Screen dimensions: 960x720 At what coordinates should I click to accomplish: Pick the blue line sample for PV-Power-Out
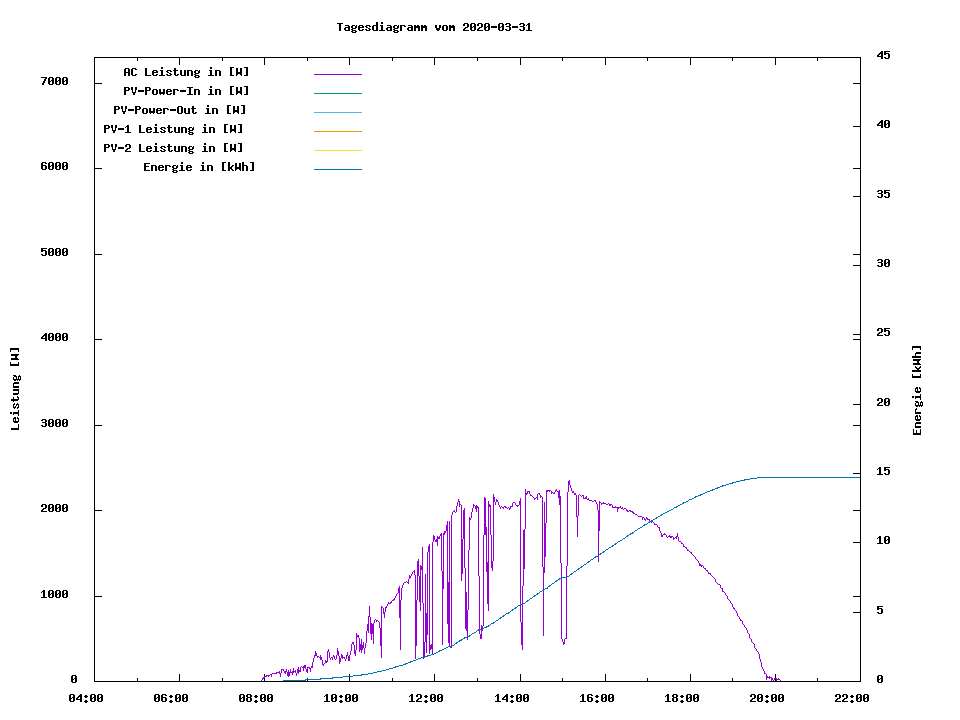click(x=337, y=112)
